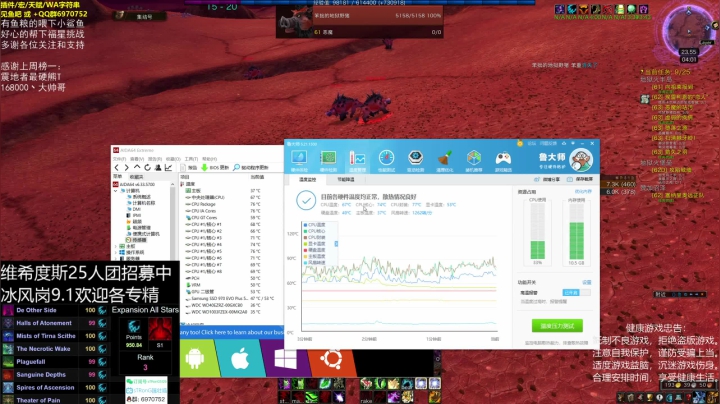Go back with AIDA64 left arrow
The width and height of the screenshot is (720, 404).
tap(117, 168)
